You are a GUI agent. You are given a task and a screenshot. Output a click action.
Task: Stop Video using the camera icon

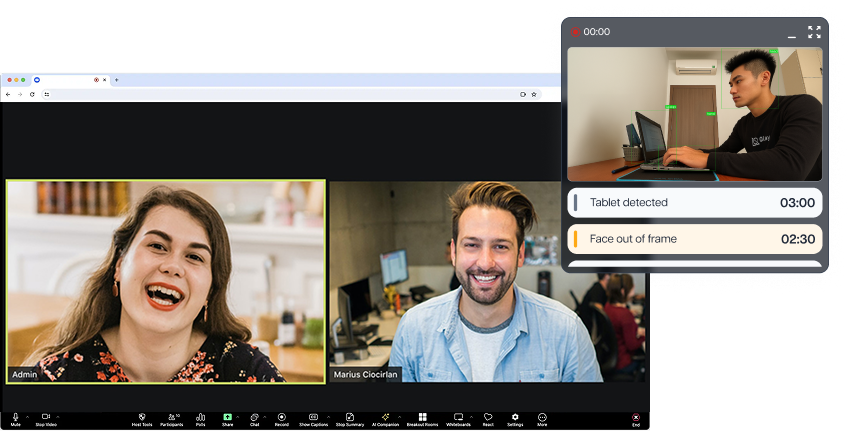pyautogui.click(x=46, y=417)
